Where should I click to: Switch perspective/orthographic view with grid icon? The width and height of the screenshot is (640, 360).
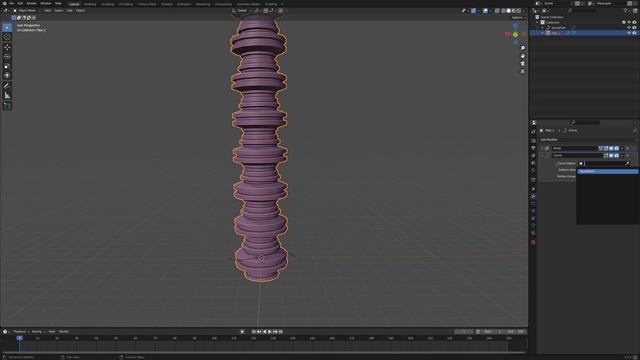tap(522, 71)
